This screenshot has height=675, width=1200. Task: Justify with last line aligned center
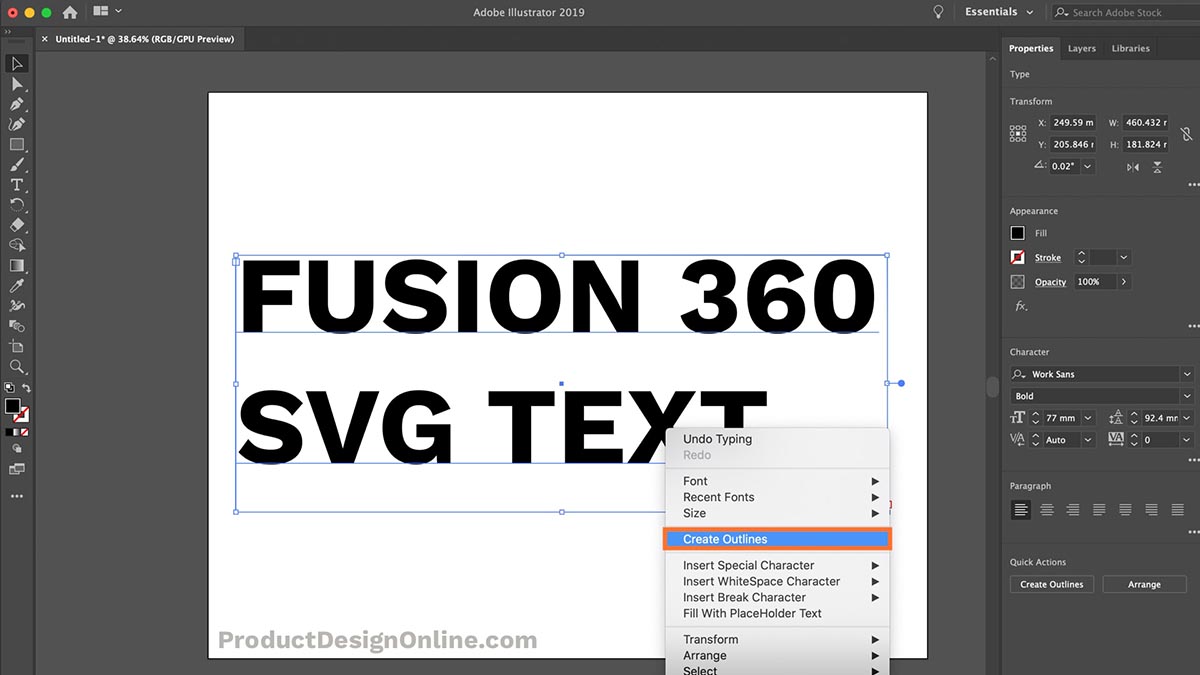click(x=1125, y=509)
